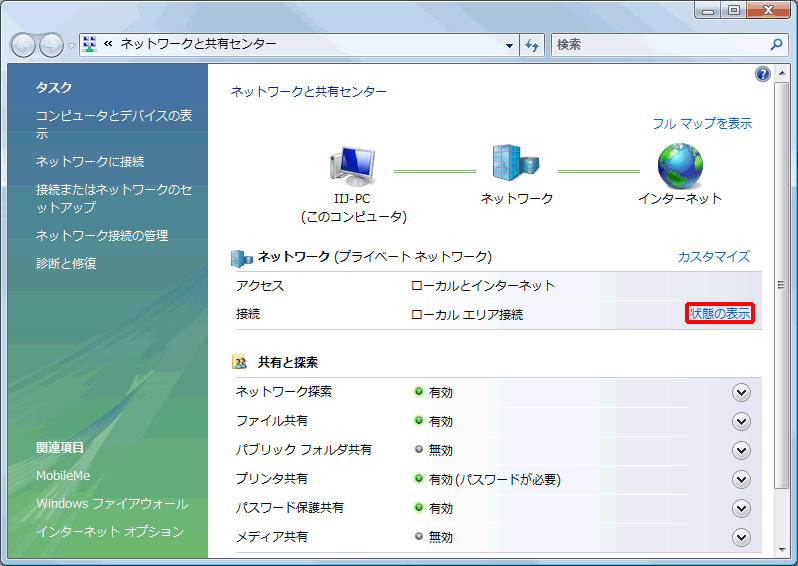
Task: Click the カスタマイズ link
Action: coord(714,257)
